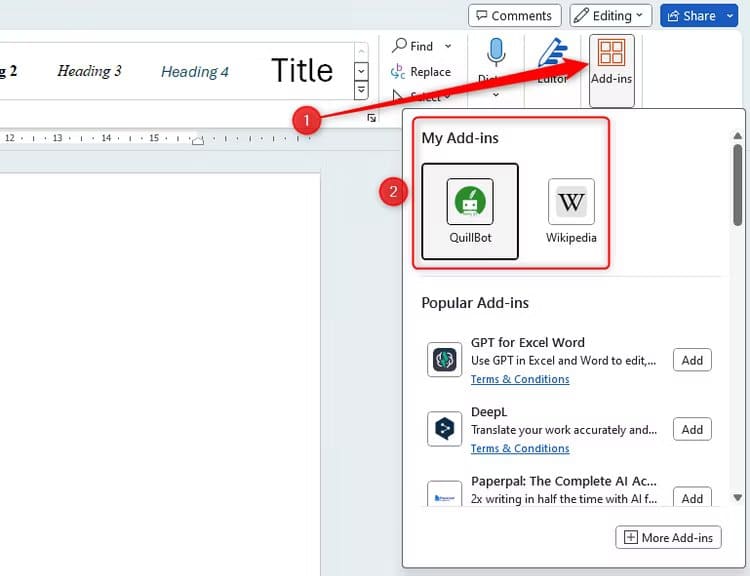Open the Find dropdown arrow
The height and width of the screenshot is (576, 750).
[448, 46]
